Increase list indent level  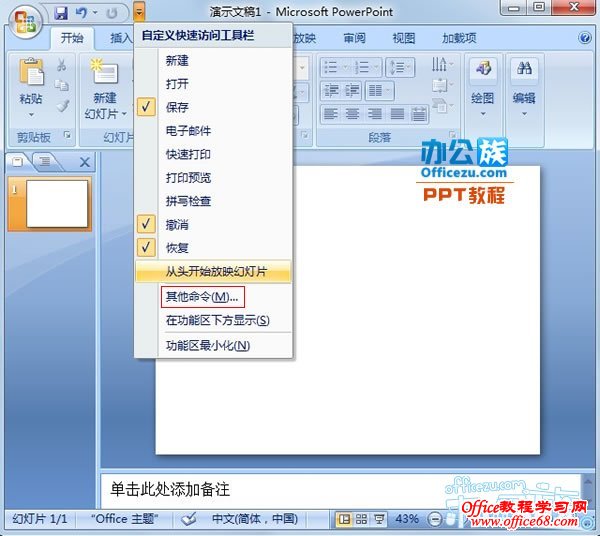(x=352, y=91)
